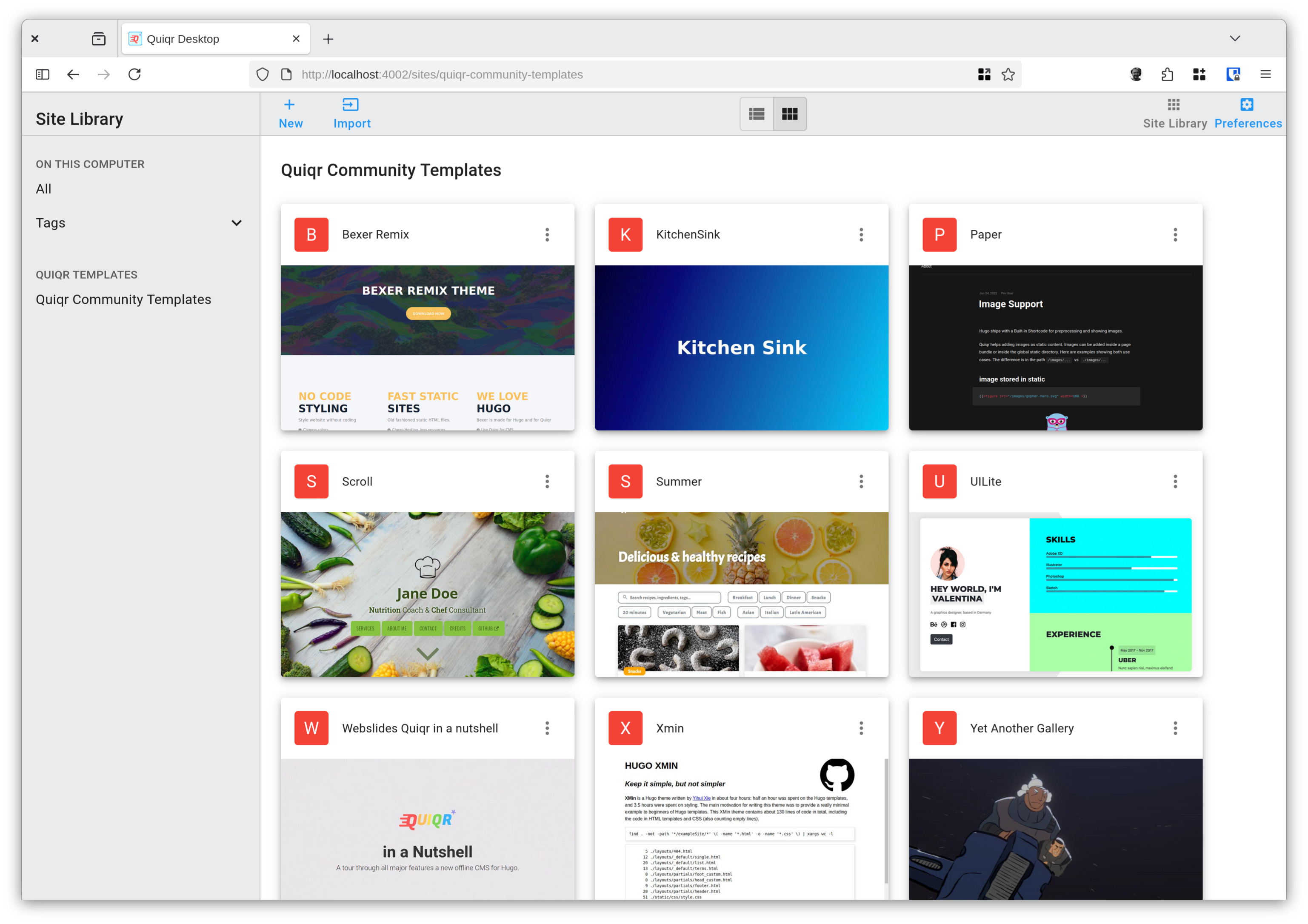Screen dimensions: 1308x924
Task: Click the browser extensions puzzle icon
Action: point(1167,74)
